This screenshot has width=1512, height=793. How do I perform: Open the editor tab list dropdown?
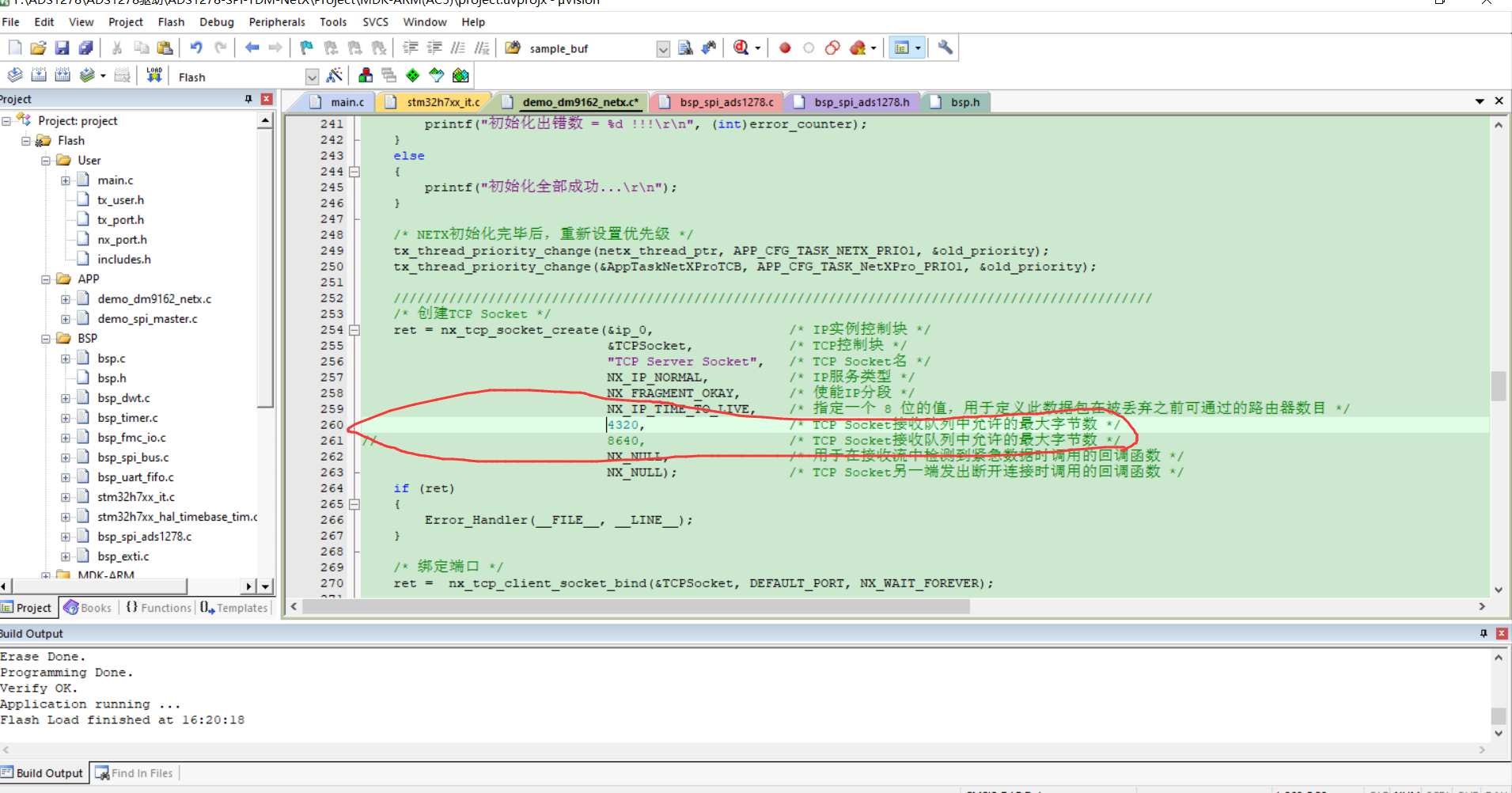1480,101
